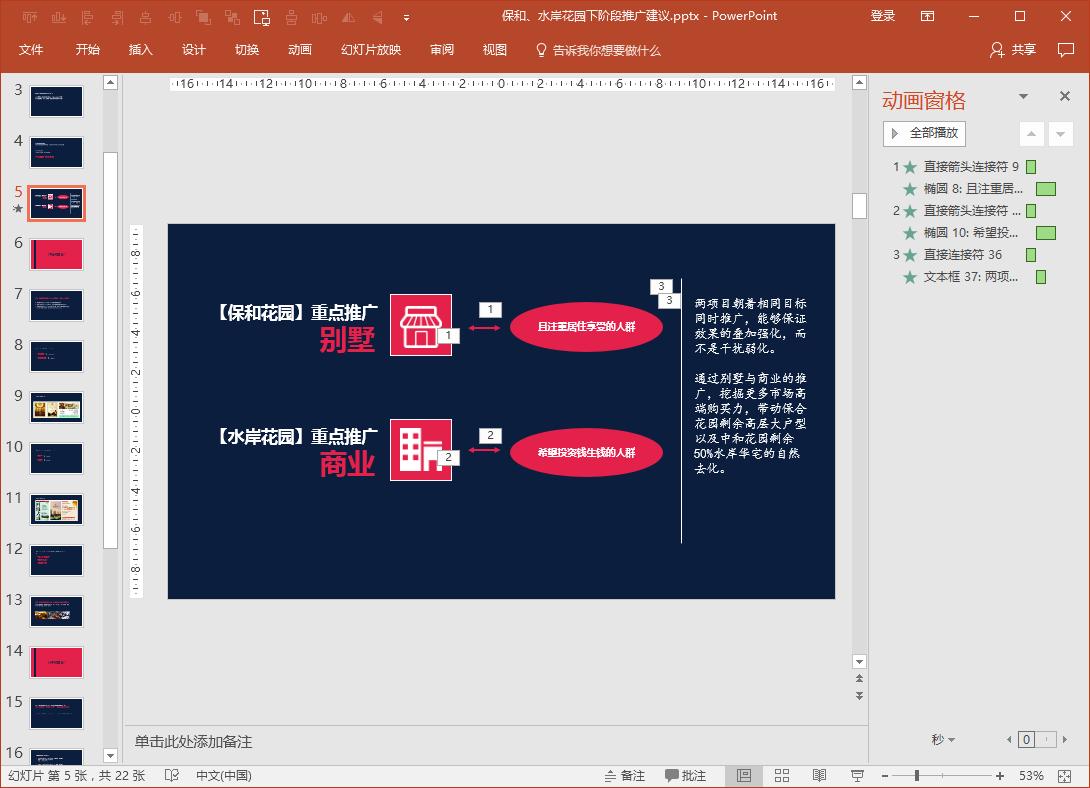This screenshot has width=1090, height=788.
Task: Open the Animation Pane options dropdown arrow
Action: 1022,96
